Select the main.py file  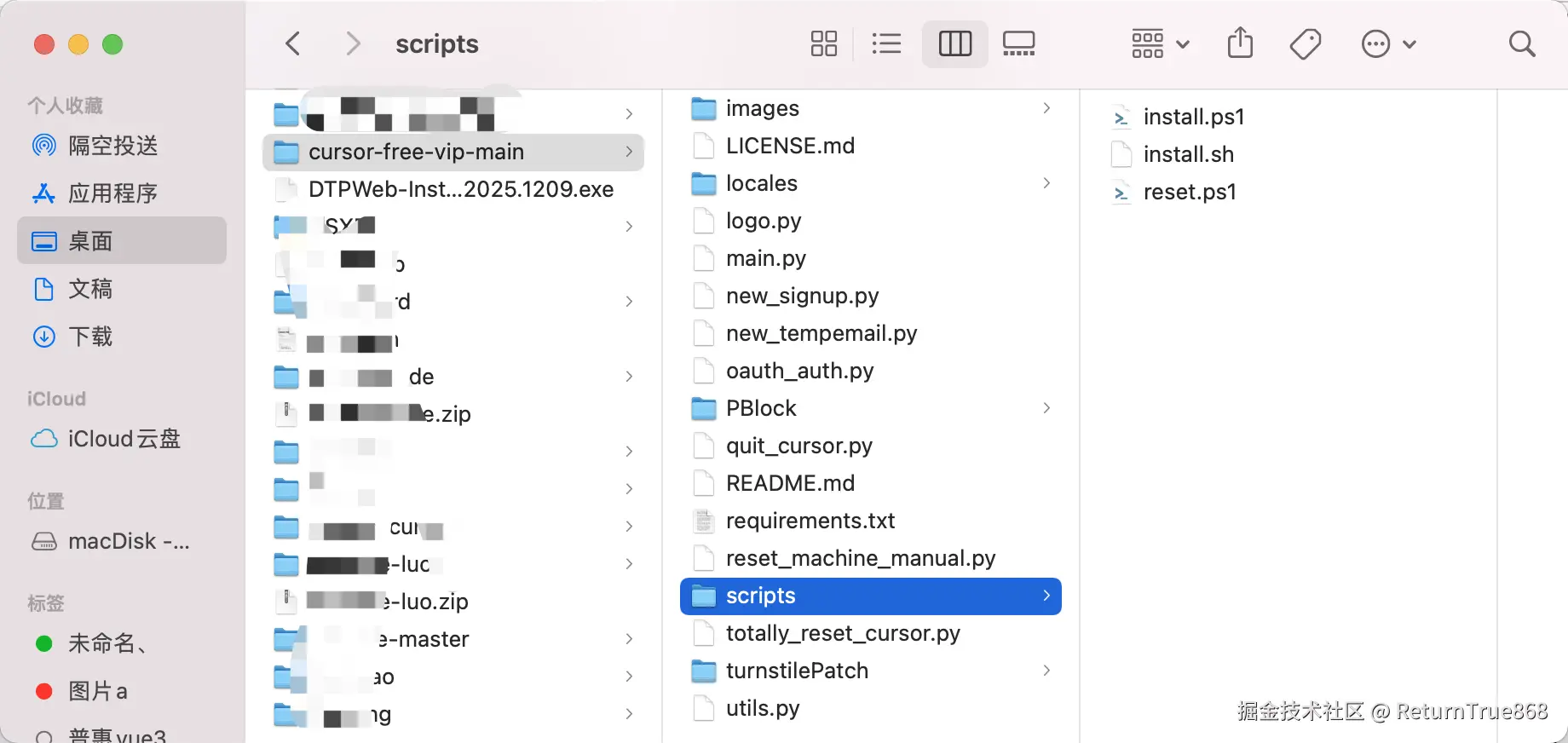point(765,258)
